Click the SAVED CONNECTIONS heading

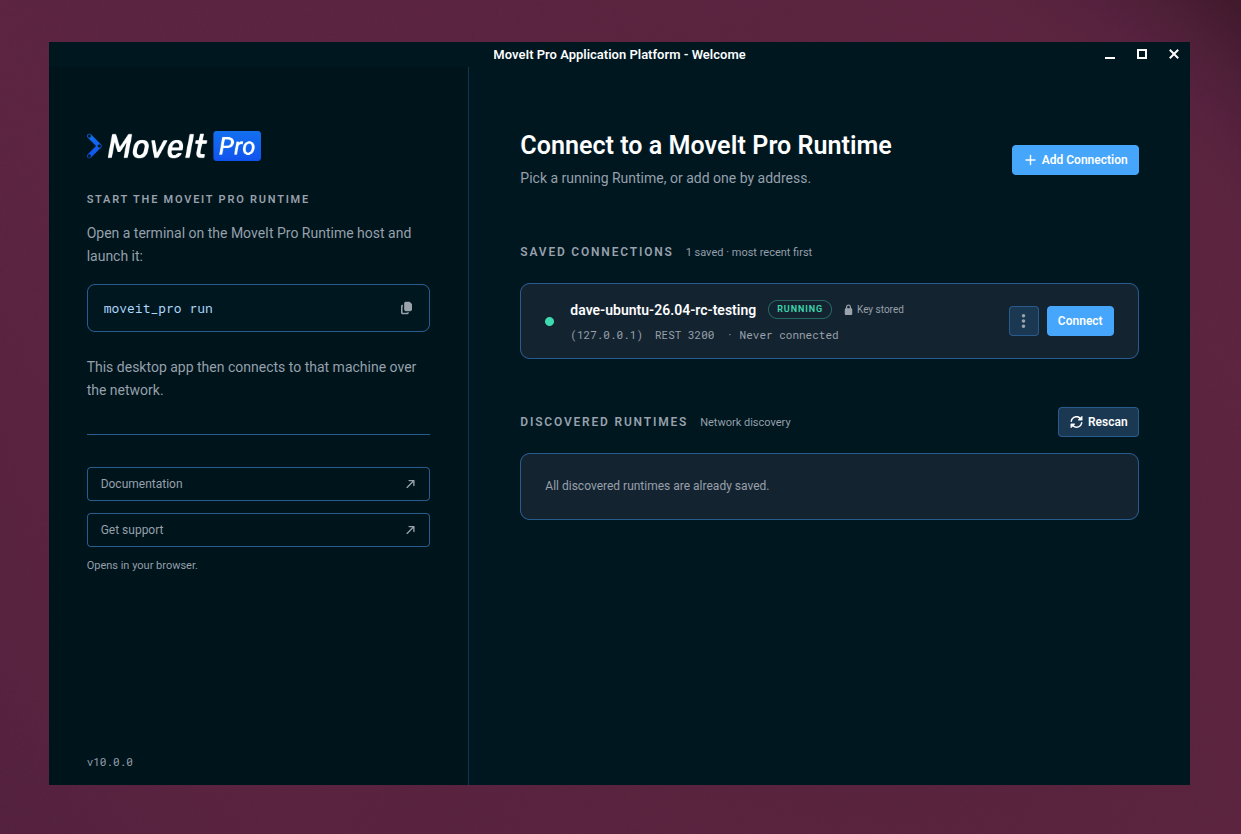pos(597,252)
